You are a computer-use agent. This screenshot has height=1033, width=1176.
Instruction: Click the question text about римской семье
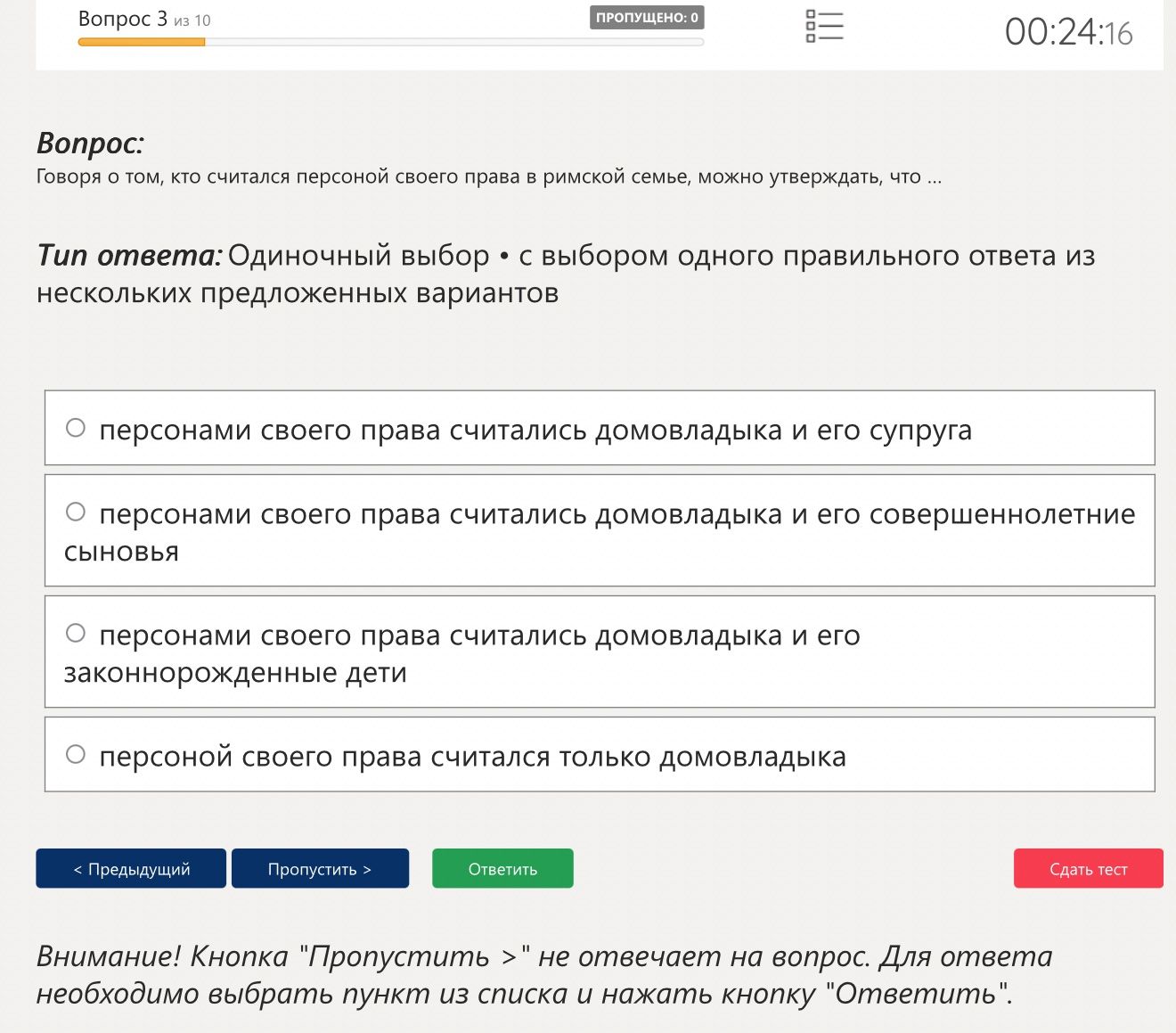click(489, 176)
